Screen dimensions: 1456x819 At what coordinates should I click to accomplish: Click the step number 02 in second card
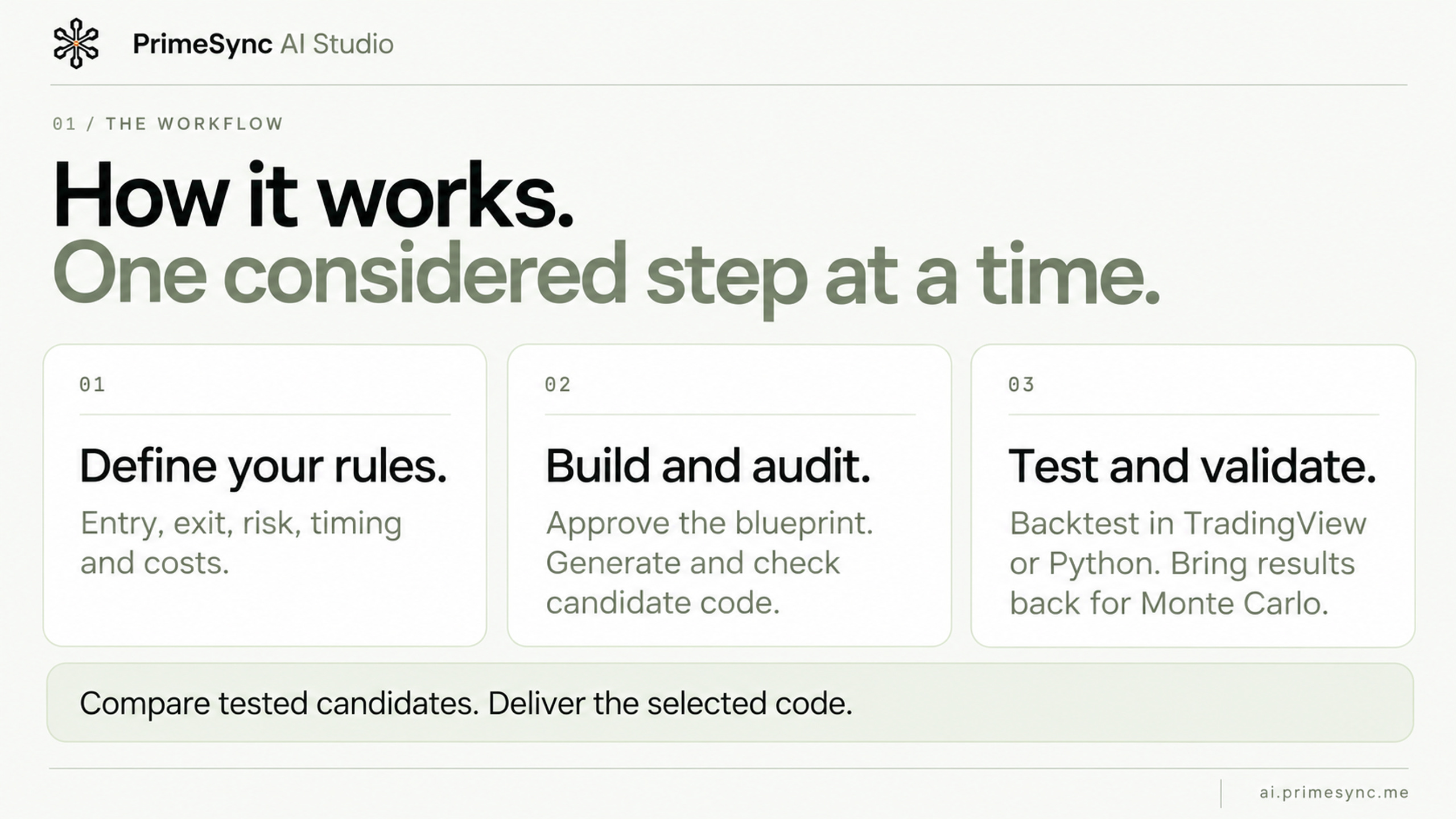pos(558,384)
